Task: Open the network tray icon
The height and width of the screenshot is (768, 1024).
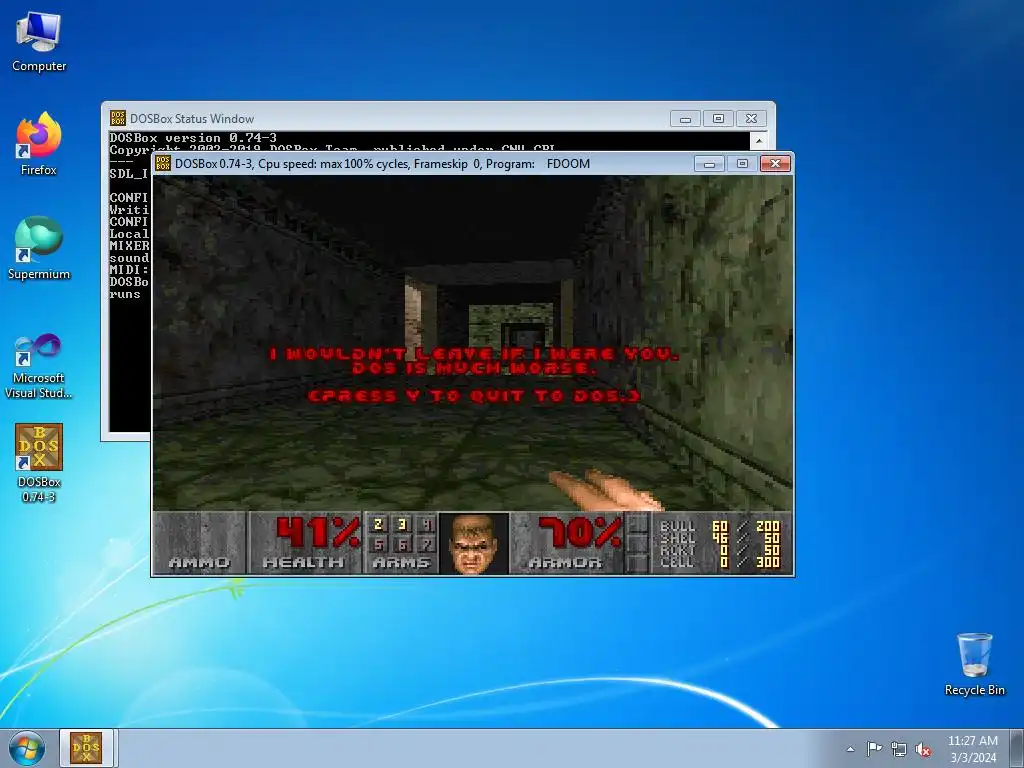Action: click(899, 749)
